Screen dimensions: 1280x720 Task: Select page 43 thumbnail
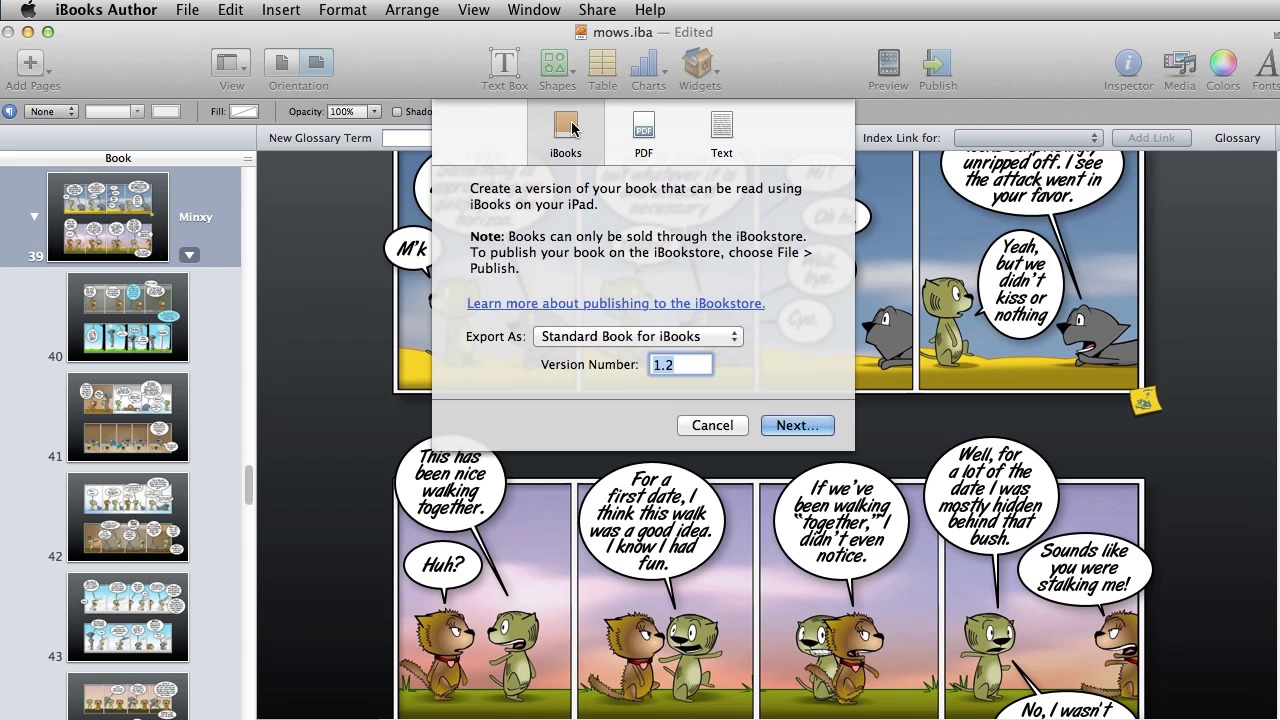tap(127, 617)
